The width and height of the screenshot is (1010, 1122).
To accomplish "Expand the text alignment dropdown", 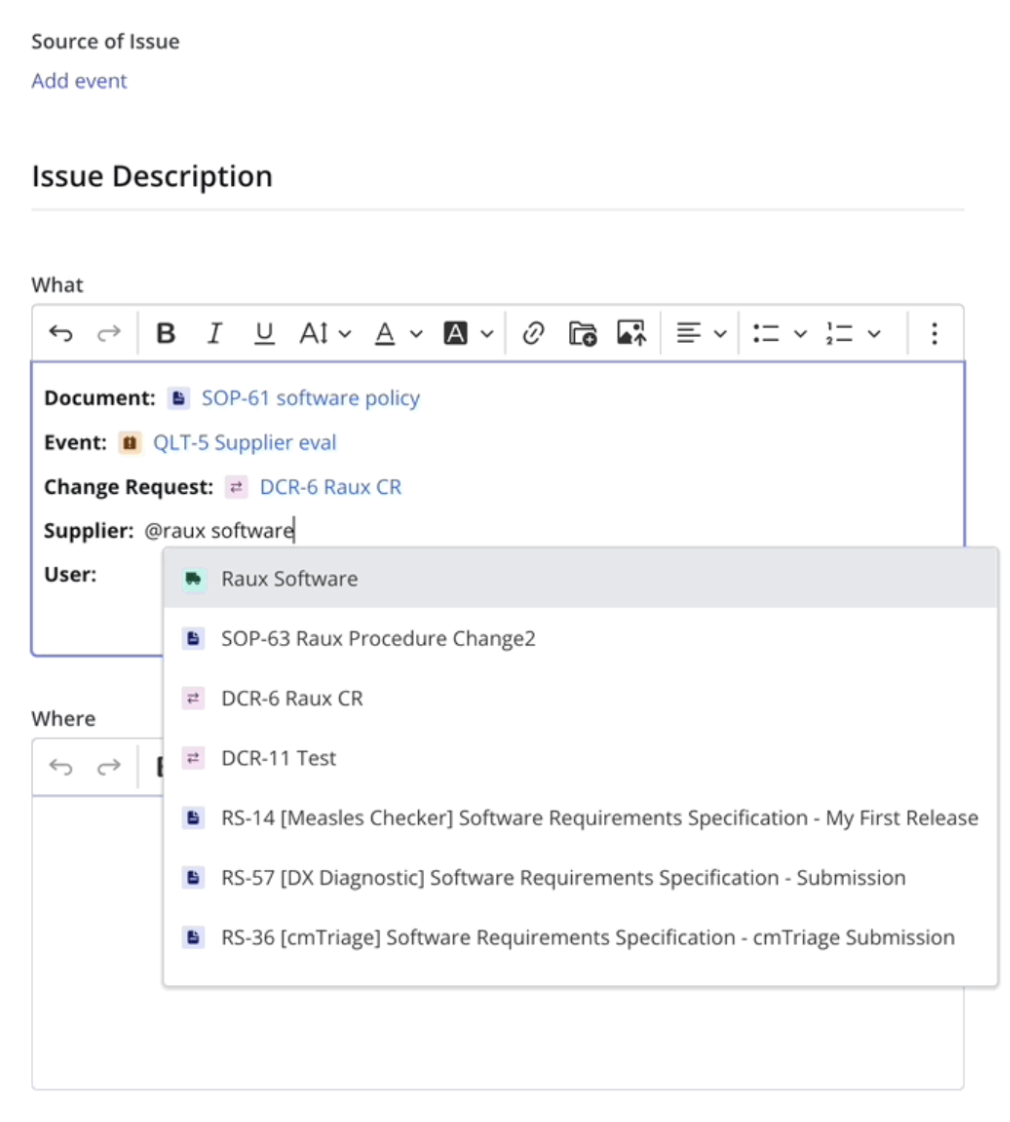I will click(701, 333).
